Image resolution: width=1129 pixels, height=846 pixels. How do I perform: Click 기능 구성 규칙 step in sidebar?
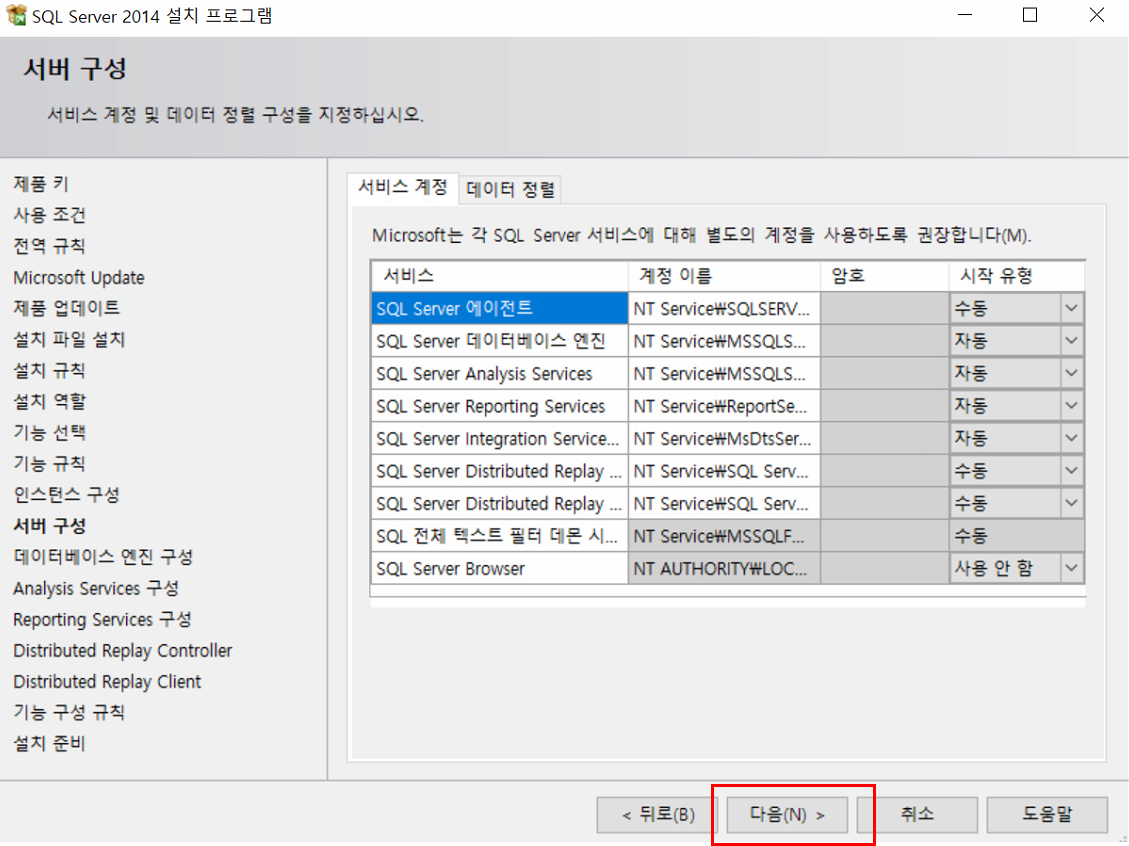point(69,712)
